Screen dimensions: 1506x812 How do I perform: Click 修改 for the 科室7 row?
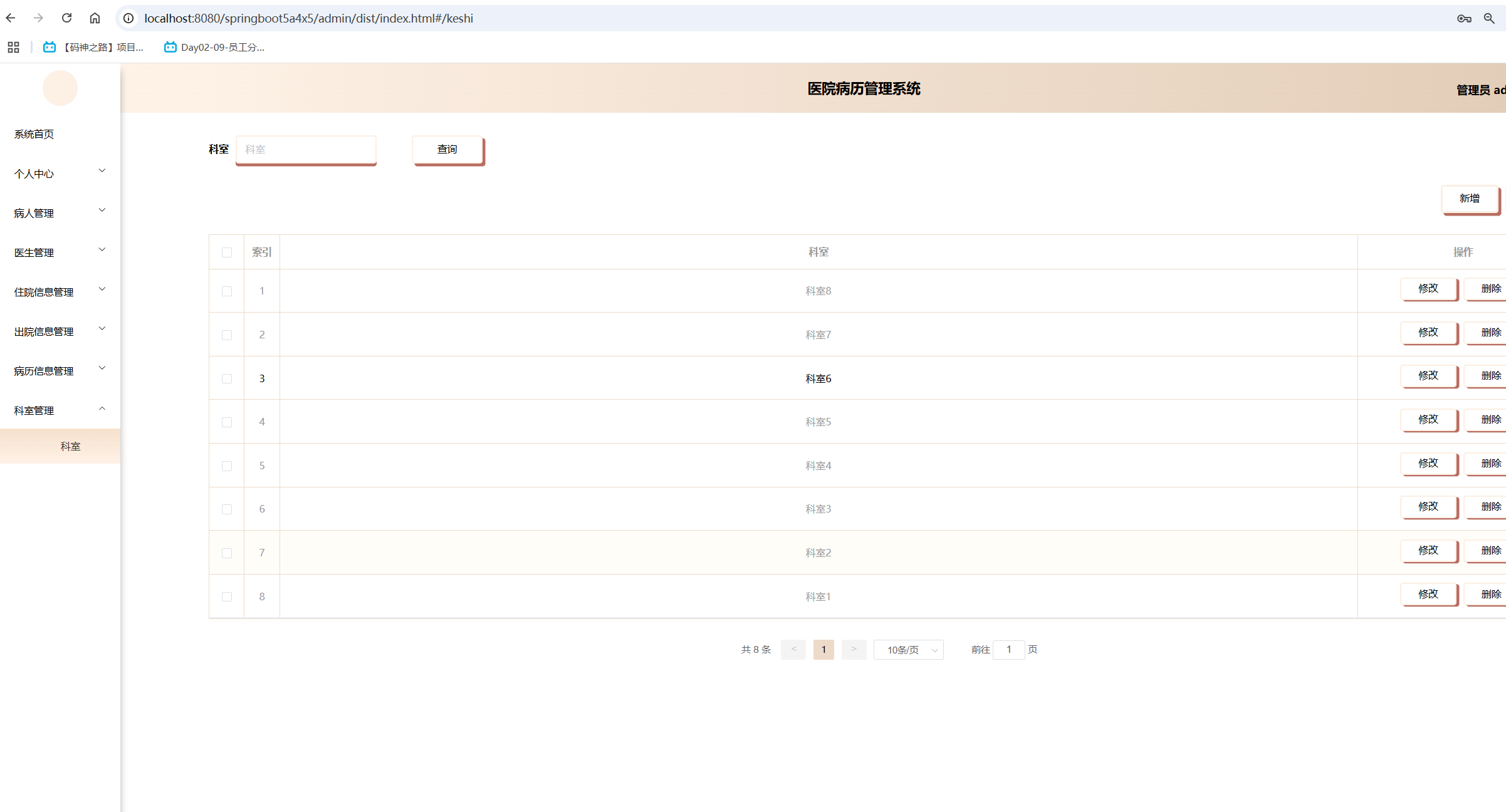click(1429, 333)
